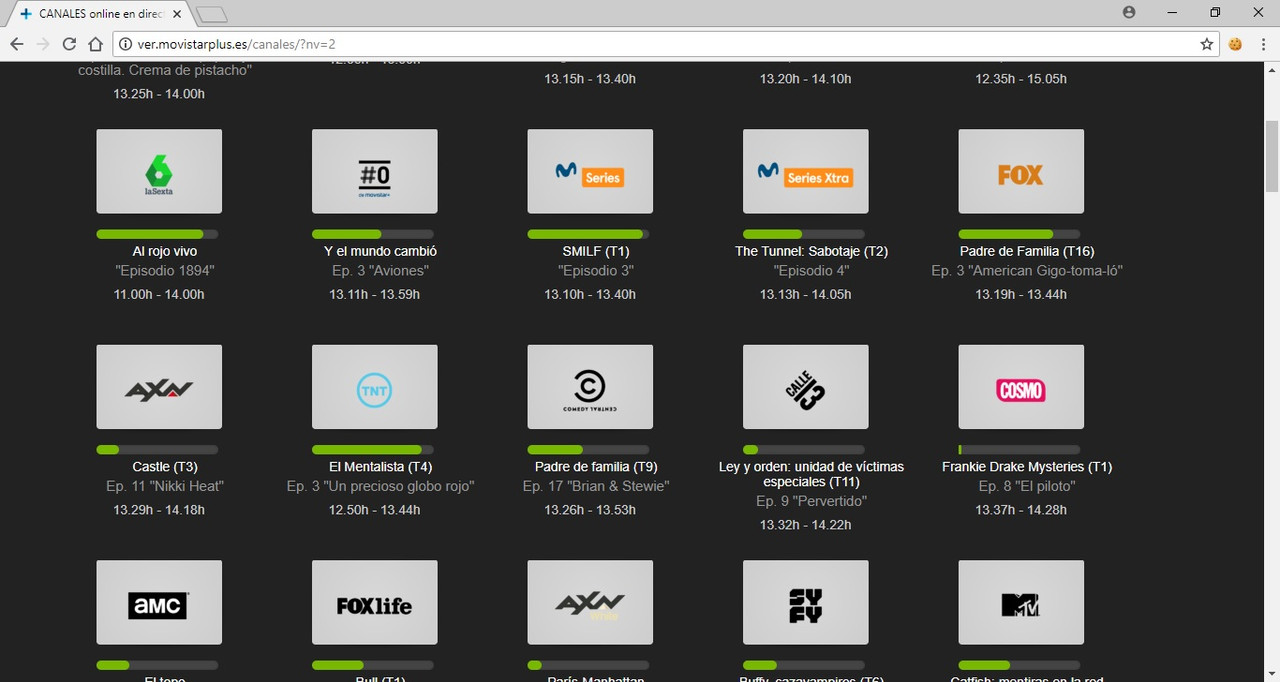Click the SMILF (T1) title

point(596,251)
